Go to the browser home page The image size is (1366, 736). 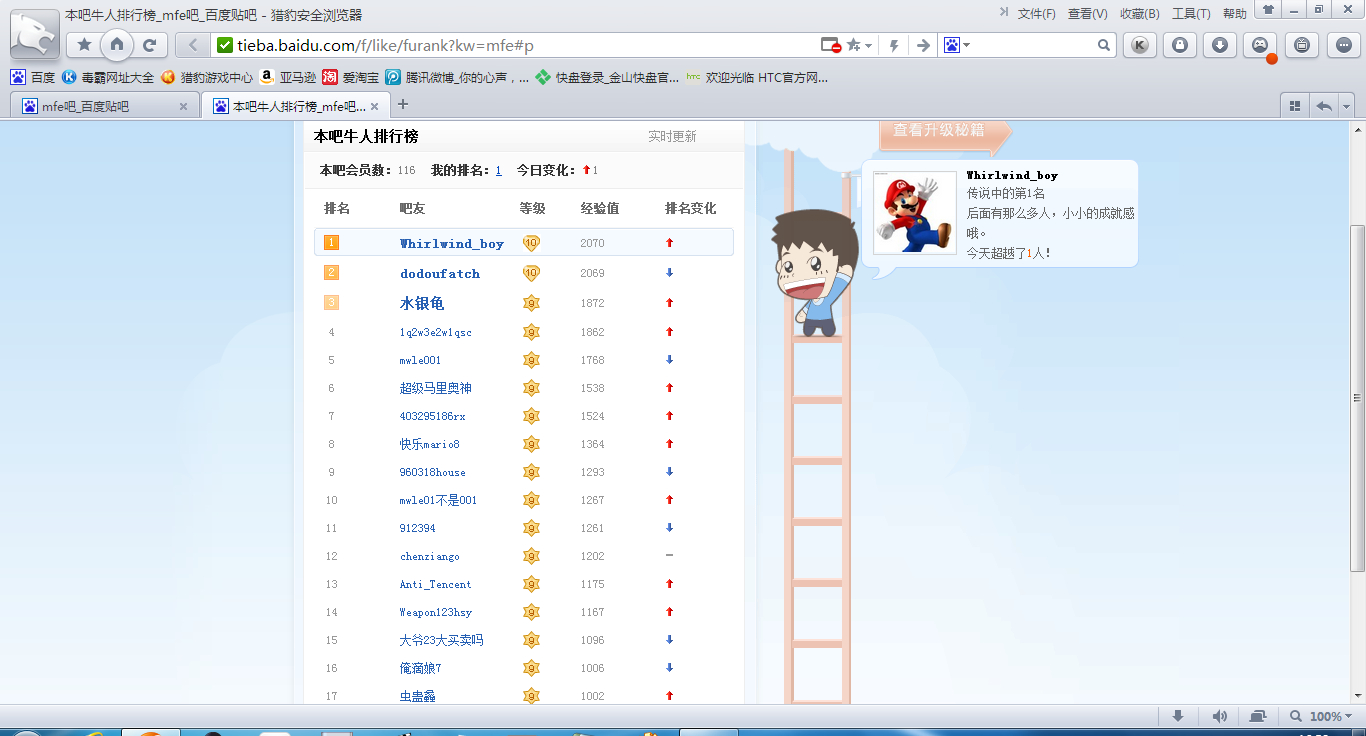click(x=117, y=44)
